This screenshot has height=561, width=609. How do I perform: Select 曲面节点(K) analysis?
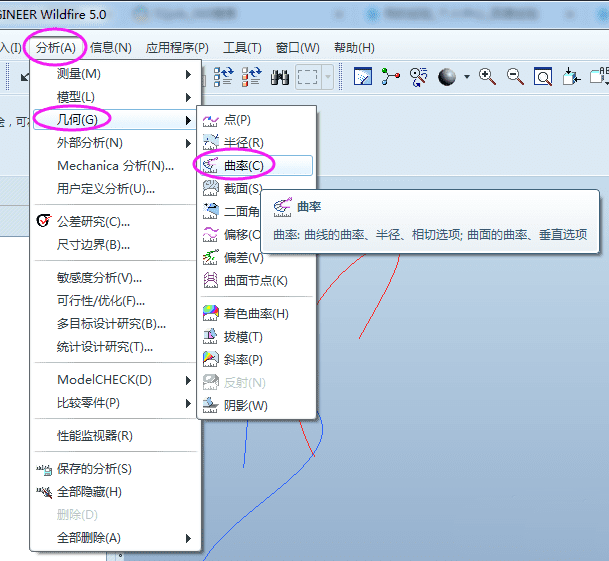(x=256, y=280)
